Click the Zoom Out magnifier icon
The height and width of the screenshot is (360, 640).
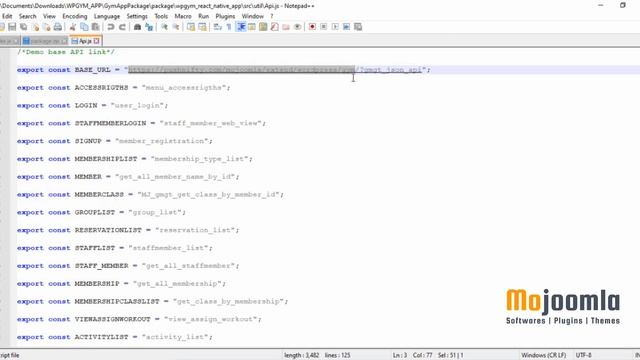(x=176, y=27)
